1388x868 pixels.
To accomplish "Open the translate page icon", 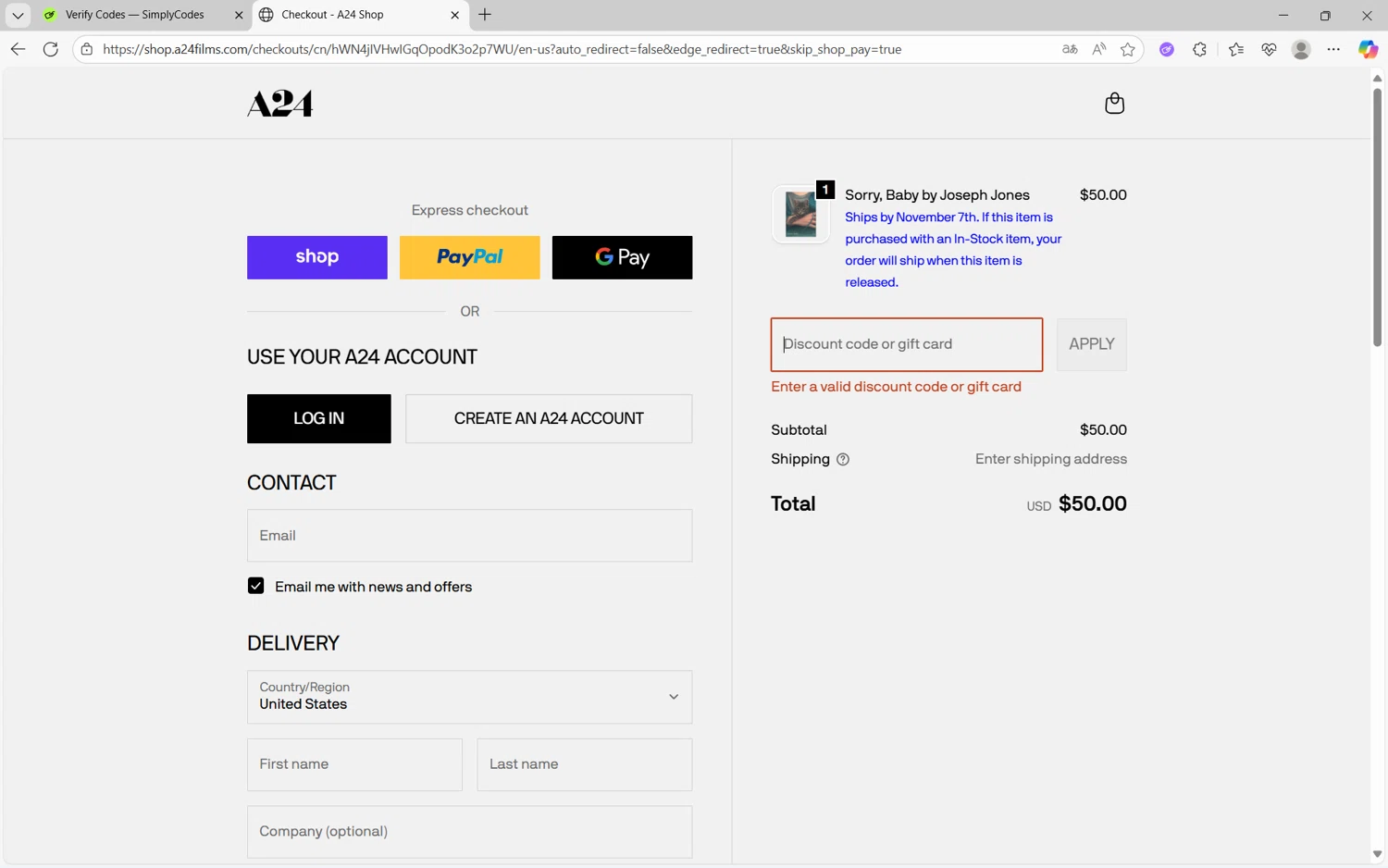I will (x=1070, y=49).
